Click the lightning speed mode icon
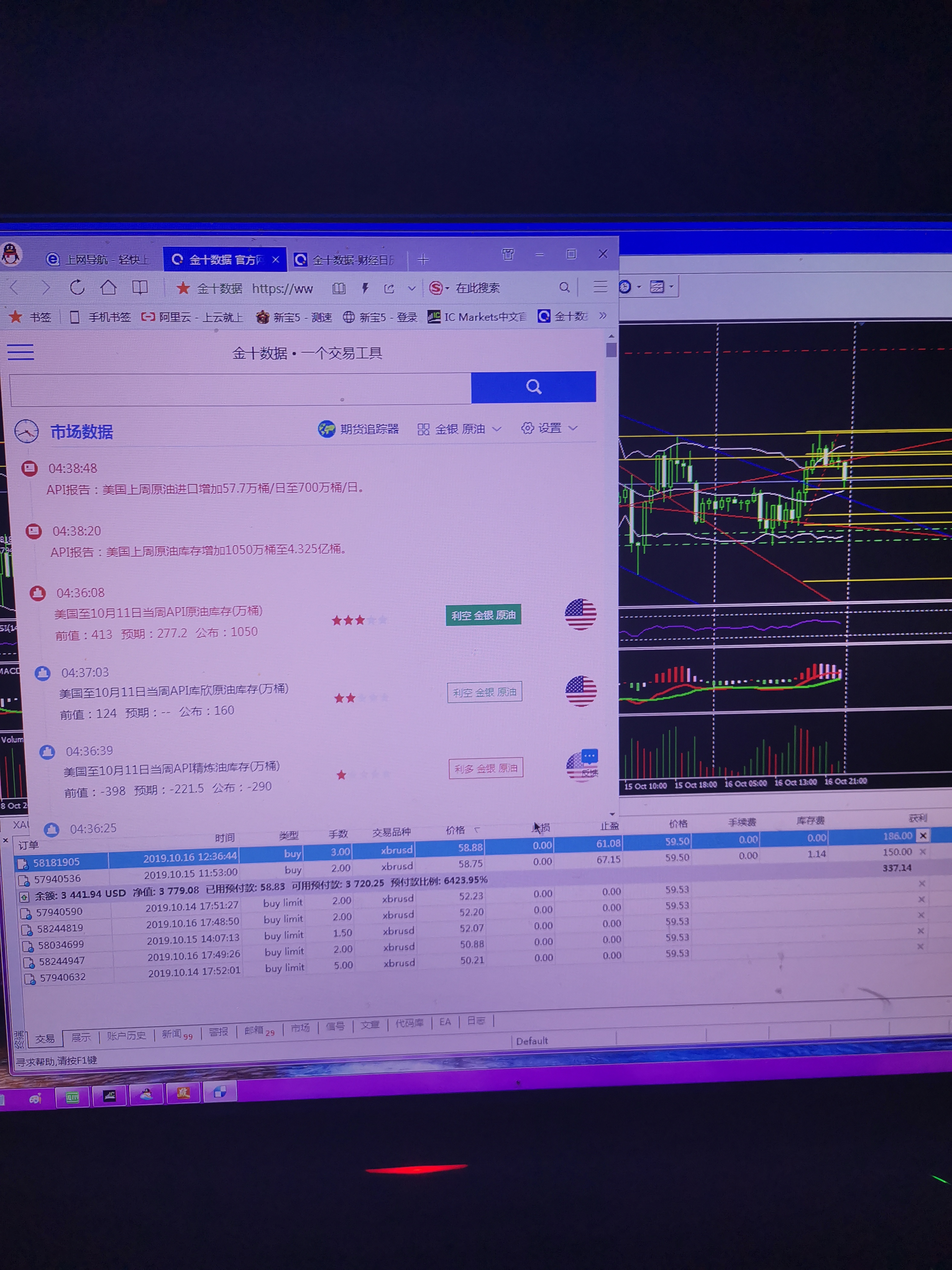 [364, 288]
